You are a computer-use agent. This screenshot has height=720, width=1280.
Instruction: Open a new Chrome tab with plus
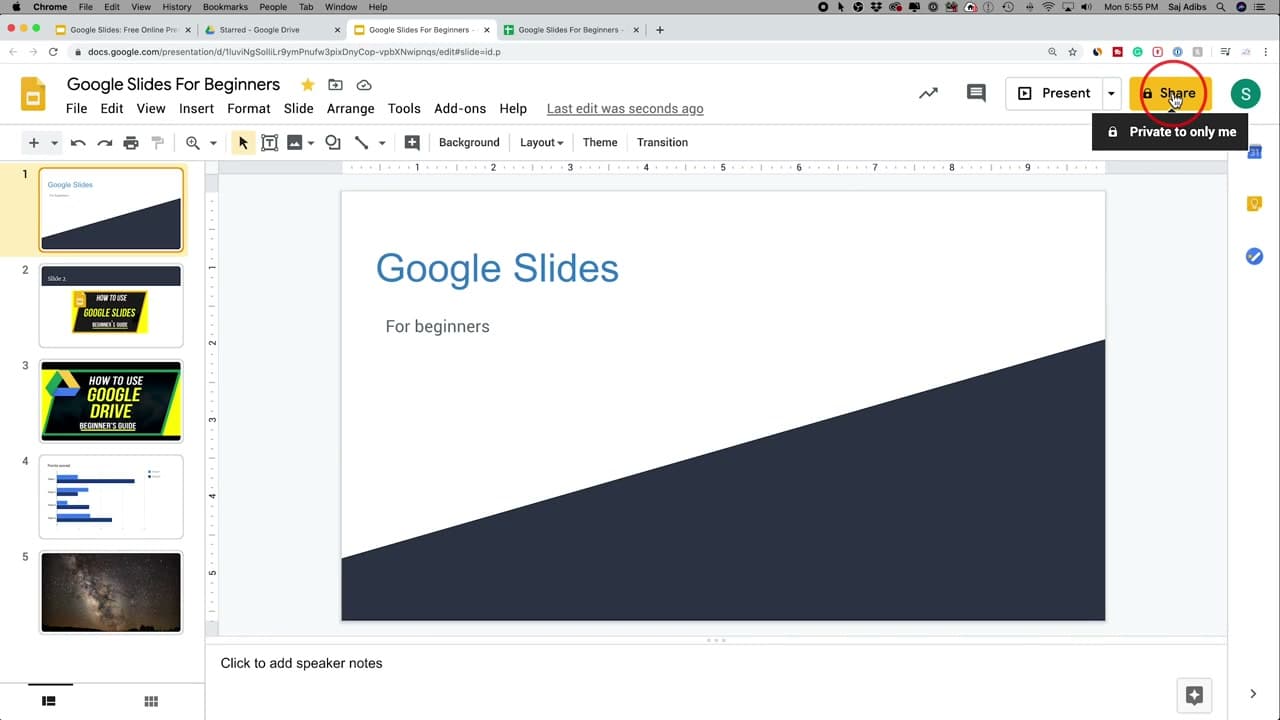tap(660, 30)
